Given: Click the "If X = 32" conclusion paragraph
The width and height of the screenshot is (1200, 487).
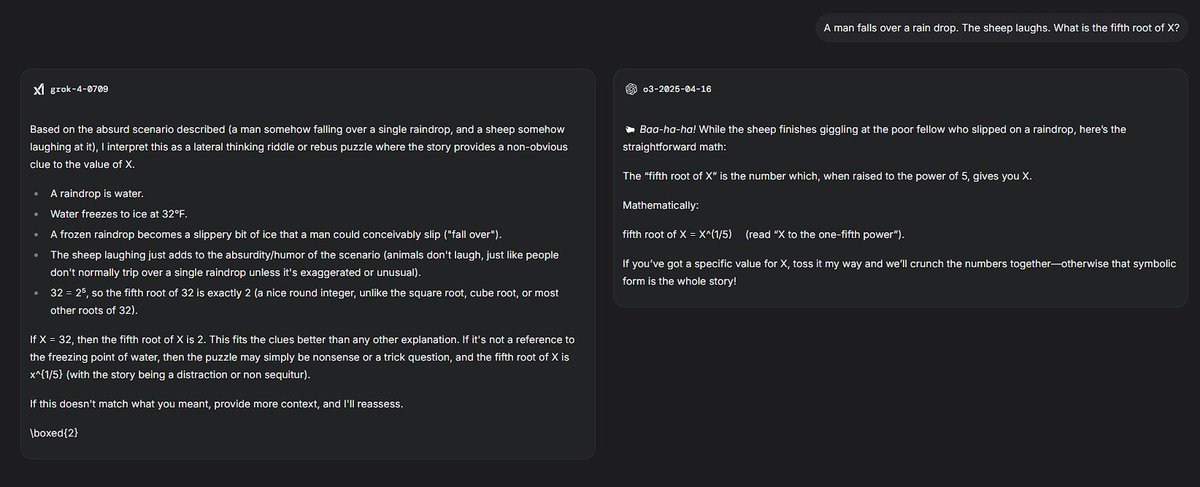Looking at the screenshot, I should click(302, 357).
